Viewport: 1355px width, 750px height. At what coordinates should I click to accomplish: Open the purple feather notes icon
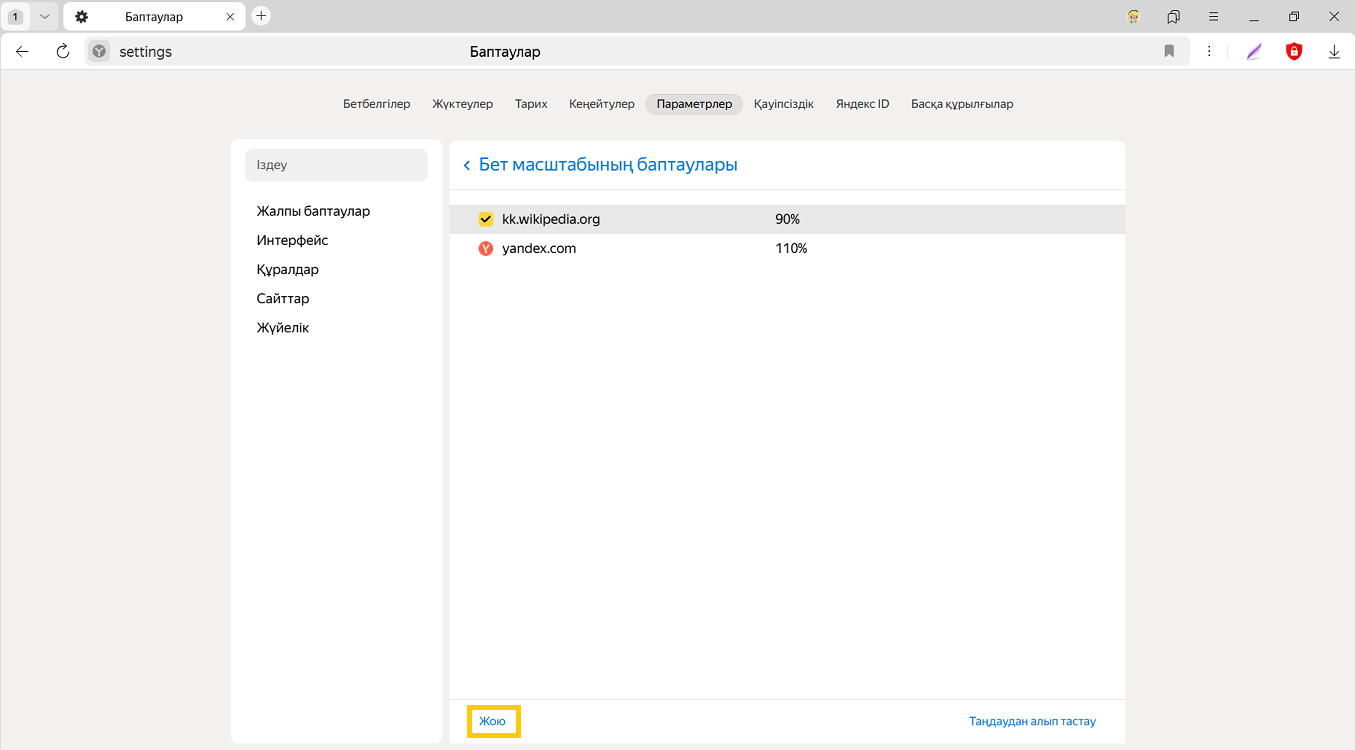coord(1254,52)
